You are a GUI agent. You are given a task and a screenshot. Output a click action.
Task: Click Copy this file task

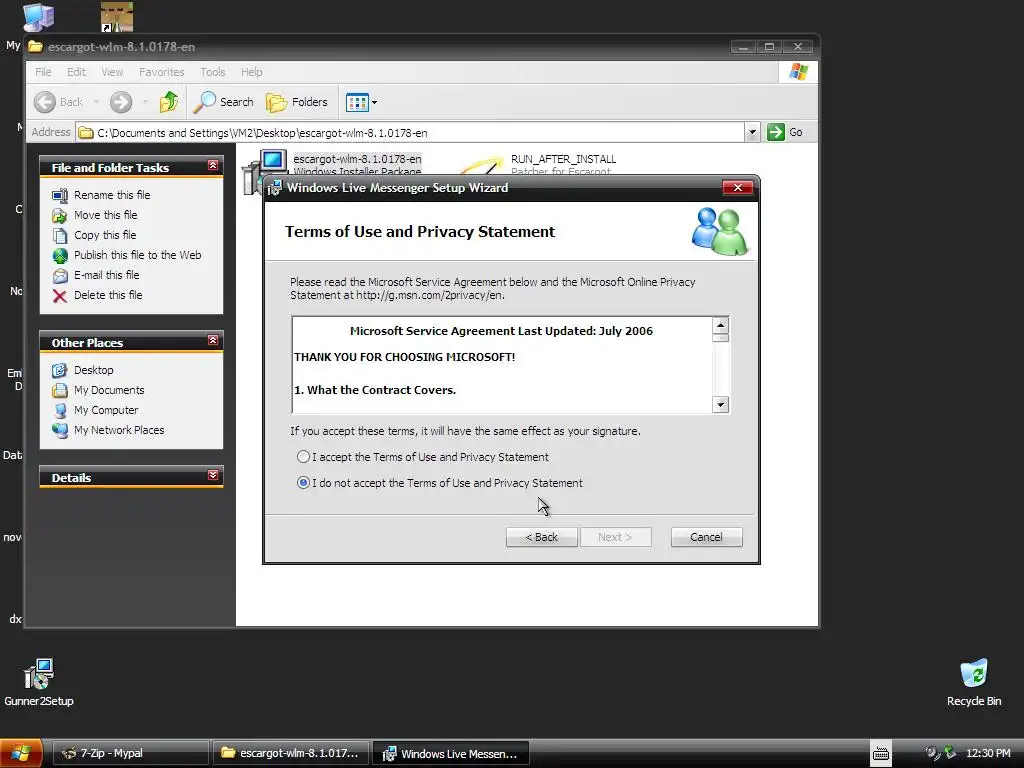[104, 235]
